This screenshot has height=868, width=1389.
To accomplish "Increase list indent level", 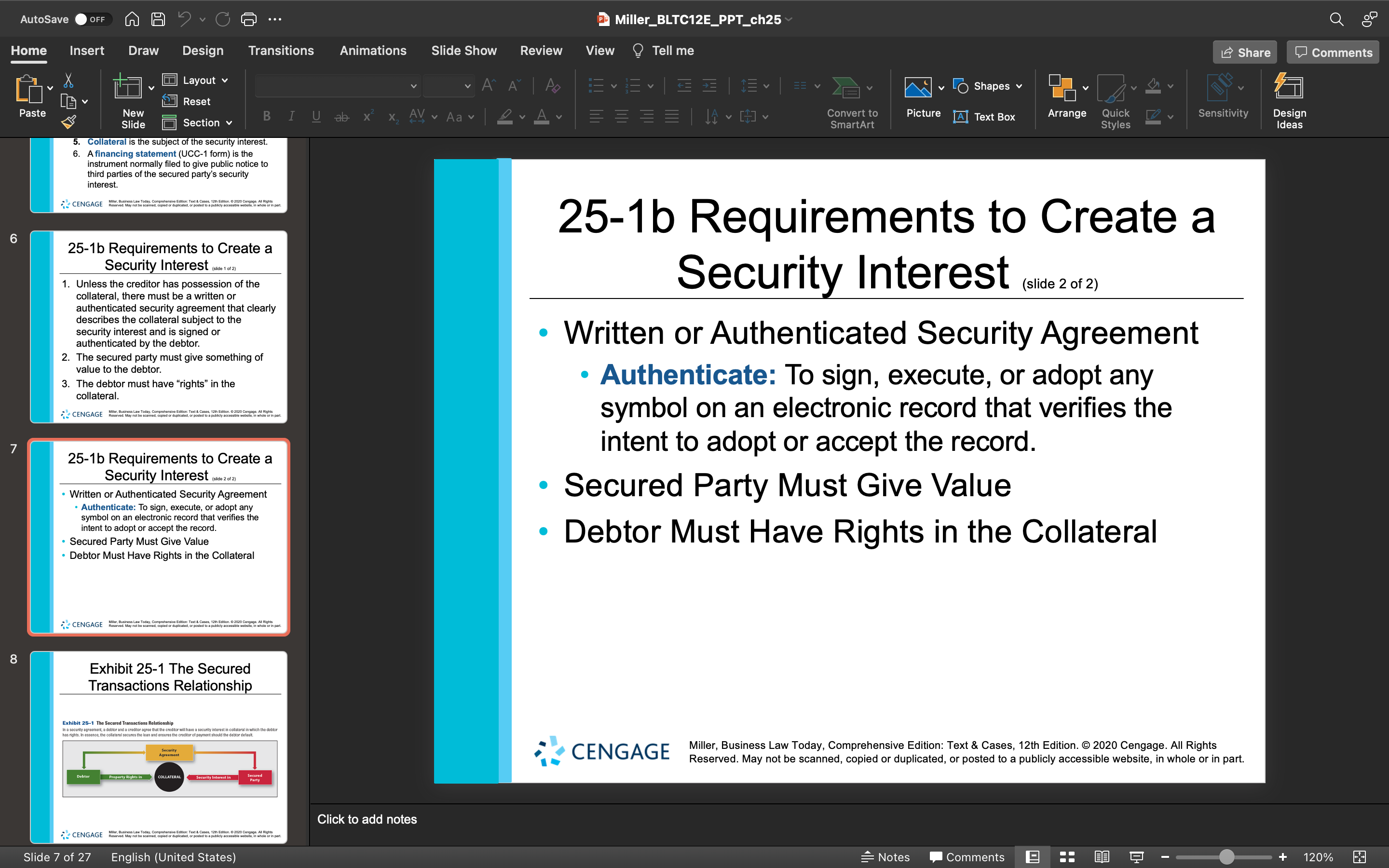I will [709, 85].
